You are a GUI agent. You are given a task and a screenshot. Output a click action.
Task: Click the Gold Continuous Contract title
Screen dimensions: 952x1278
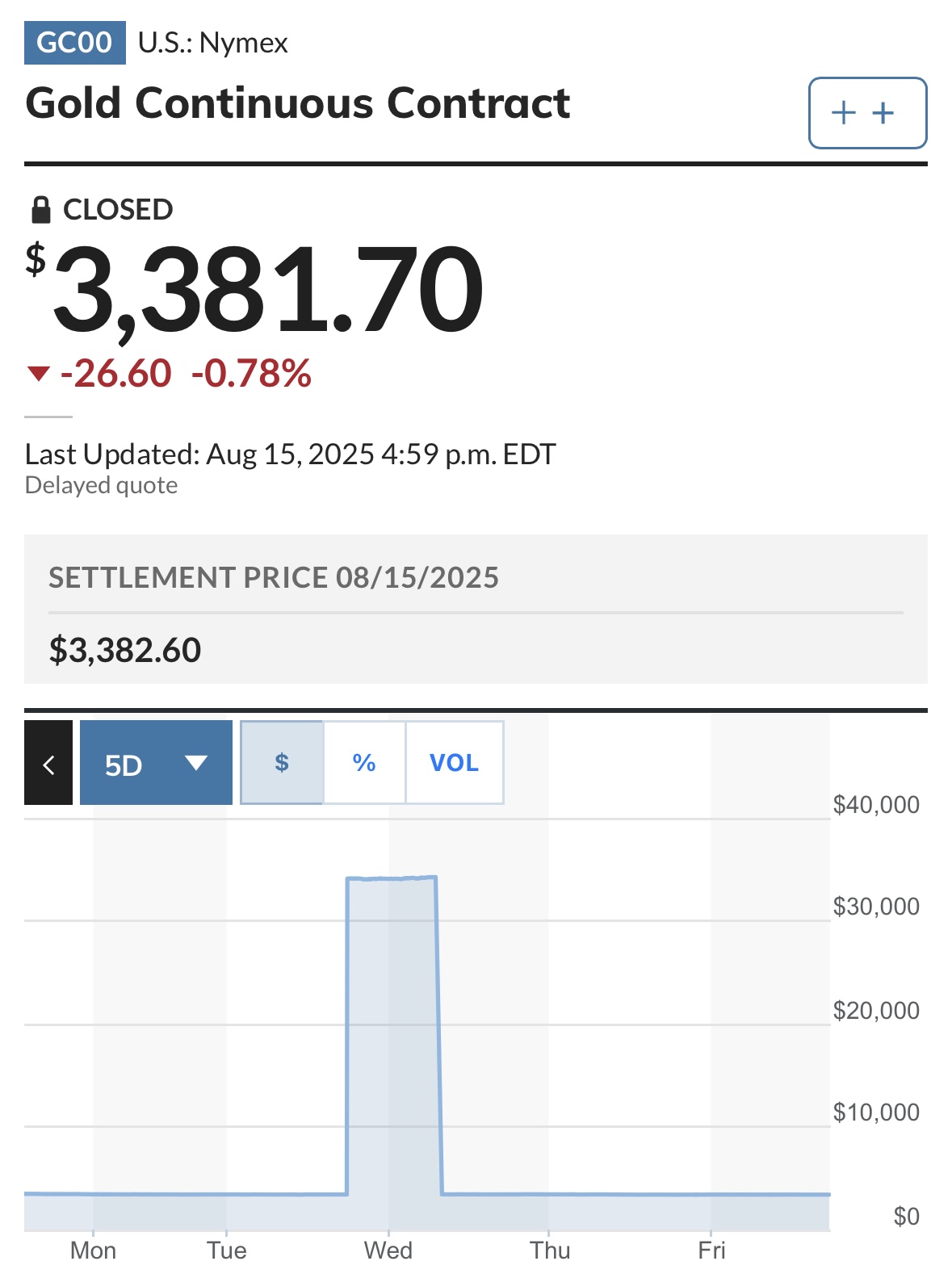point(298,103)
